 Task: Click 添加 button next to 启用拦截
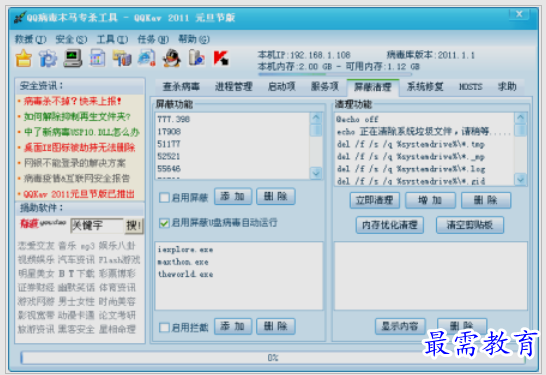233,327
